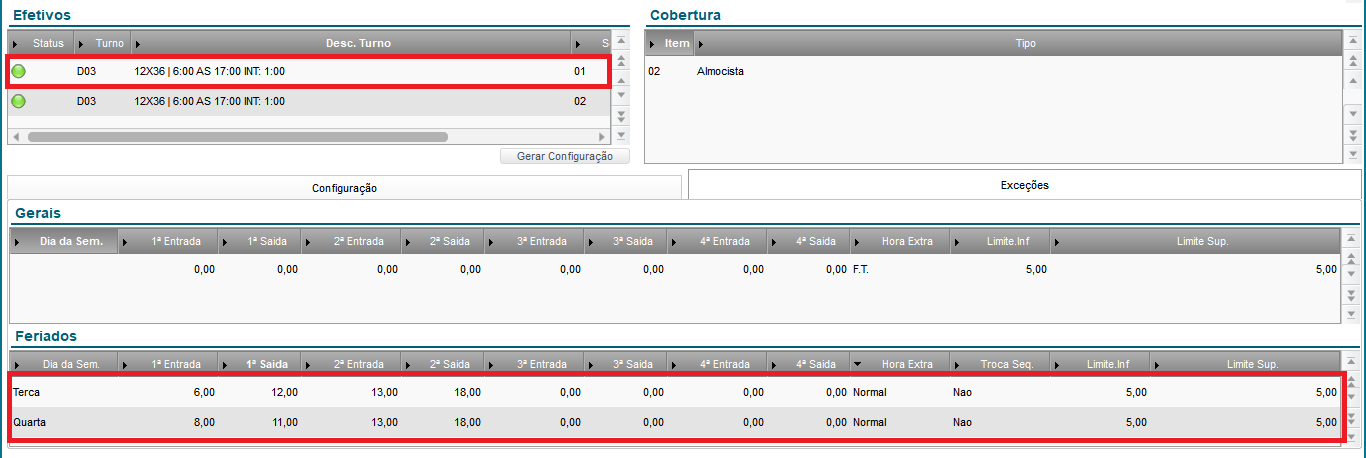Page down in the Efetivos grid scroll controls

(x=621, y=116)
